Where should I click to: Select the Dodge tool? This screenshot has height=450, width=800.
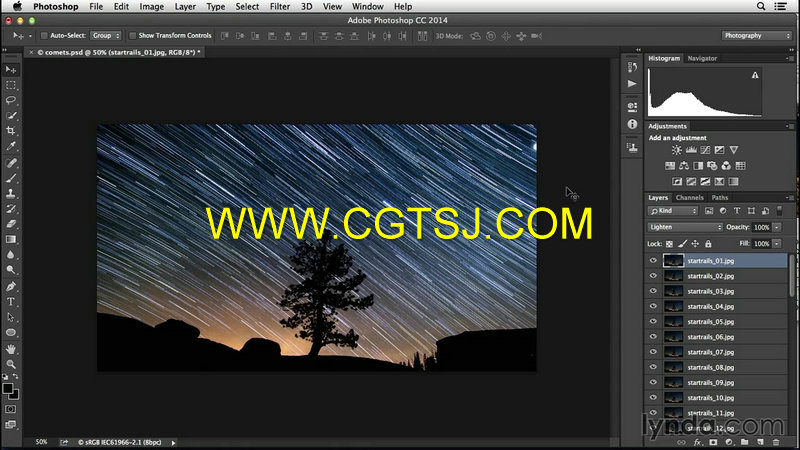click(x=11, y=270)
